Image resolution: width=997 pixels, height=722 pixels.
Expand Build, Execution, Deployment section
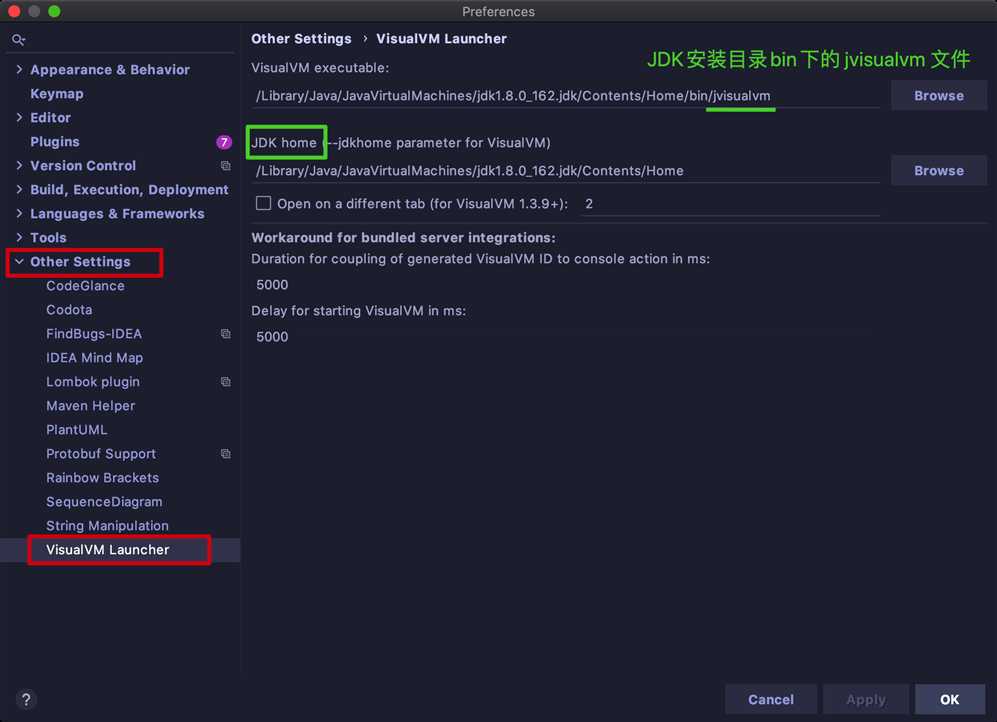[19, 189]
